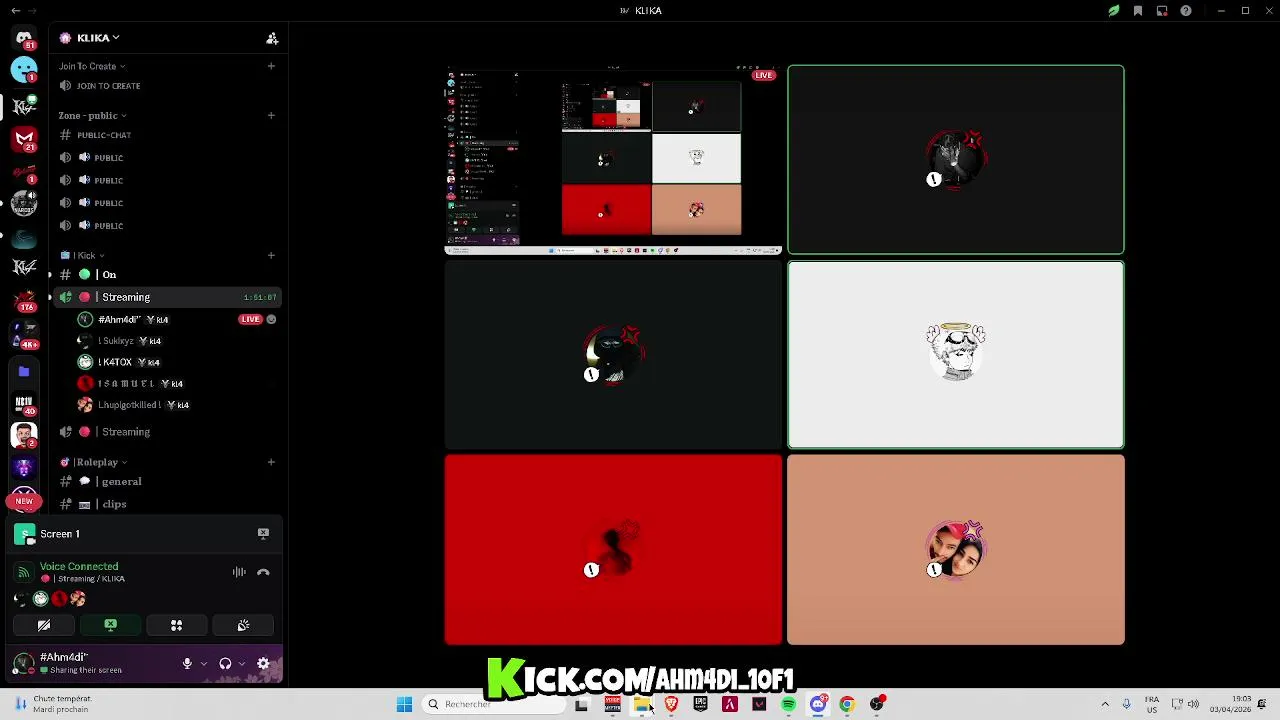Open the server icon with 176 badge
This screenshot has width=1280, height=720.
(24, 299)
